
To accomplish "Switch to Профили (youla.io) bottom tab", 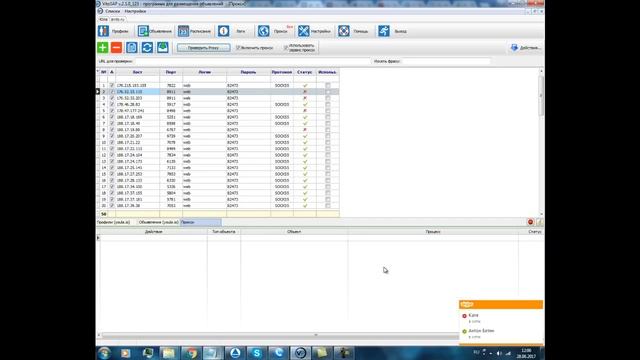I will (113, 222).
